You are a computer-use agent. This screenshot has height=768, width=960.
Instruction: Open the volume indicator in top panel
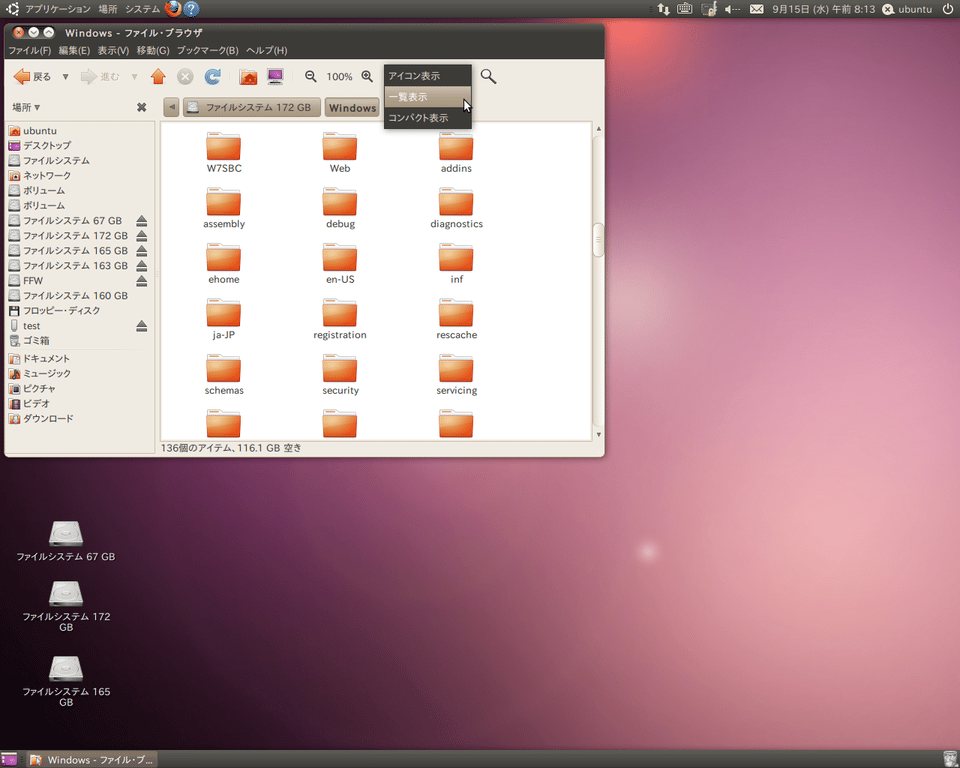tap(732, 9)
